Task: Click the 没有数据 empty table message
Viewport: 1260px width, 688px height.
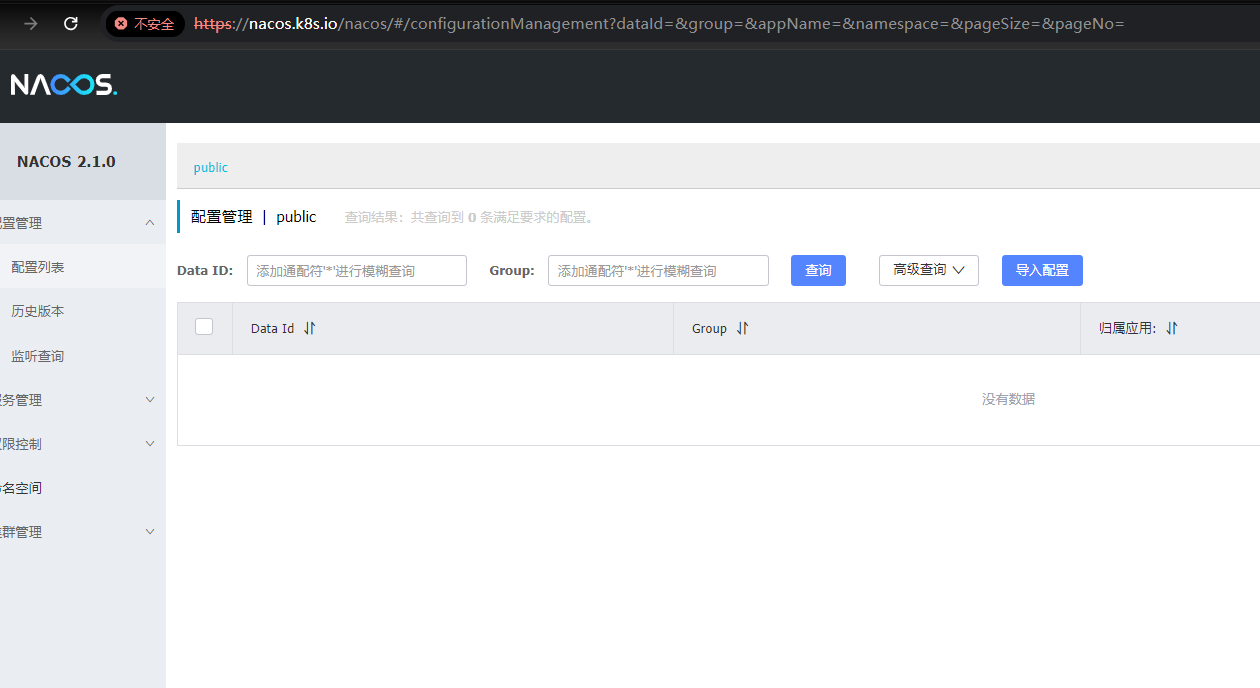Action: [1008, 399]
